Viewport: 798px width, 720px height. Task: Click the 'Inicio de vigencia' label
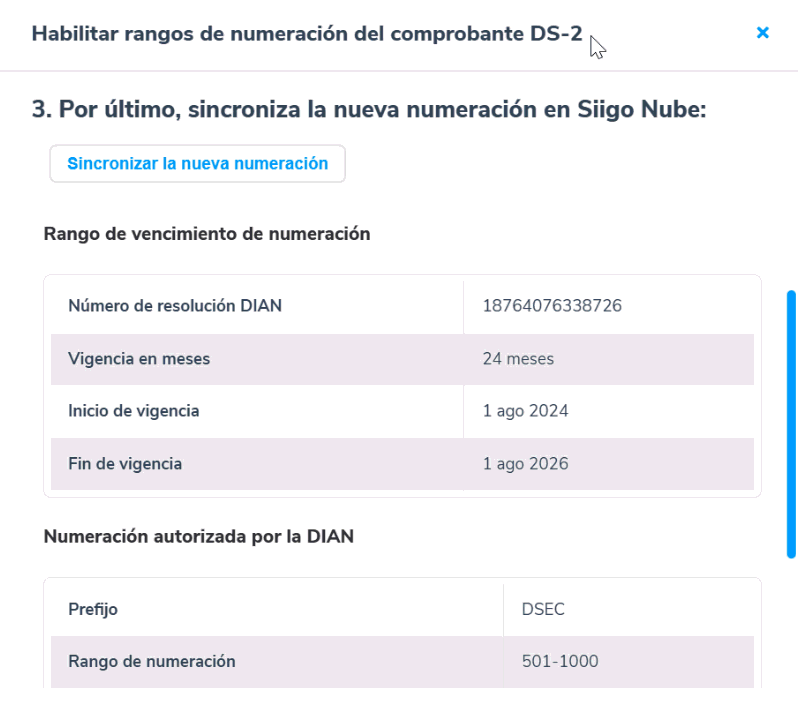pos(134,411)
